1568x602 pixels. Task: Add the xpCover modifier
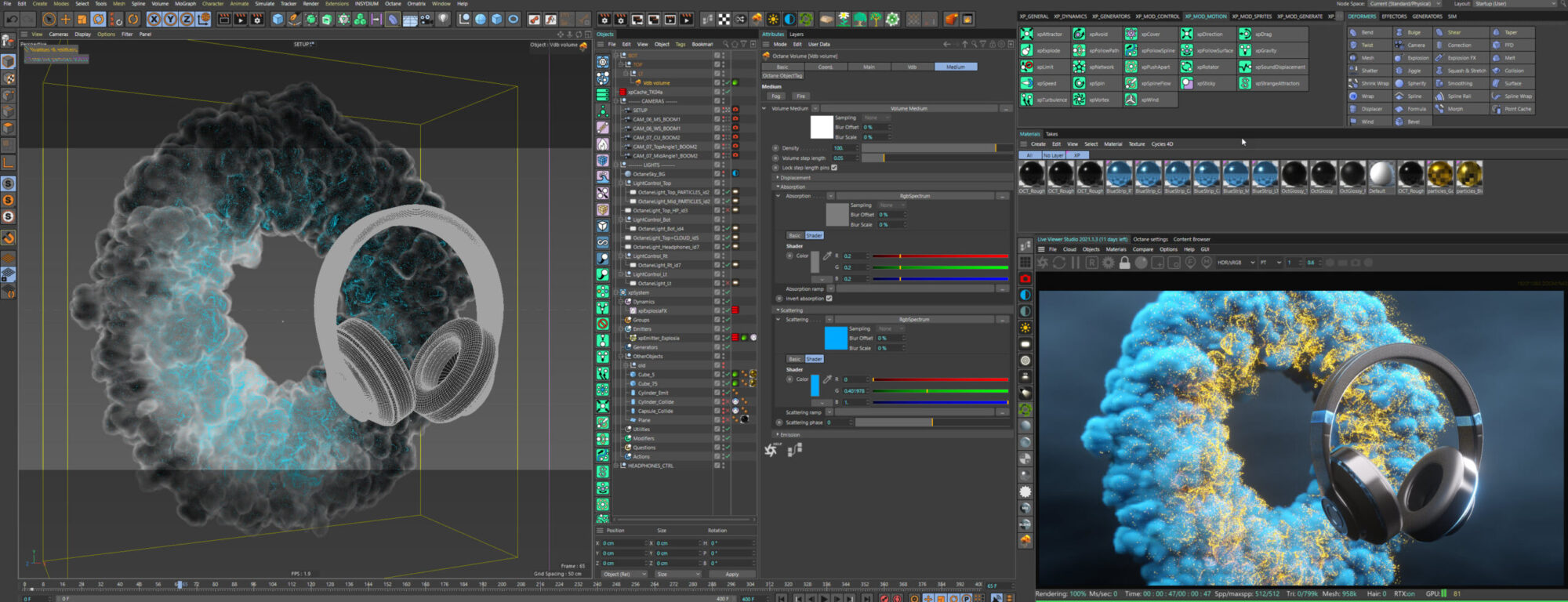coord(1149,34)
